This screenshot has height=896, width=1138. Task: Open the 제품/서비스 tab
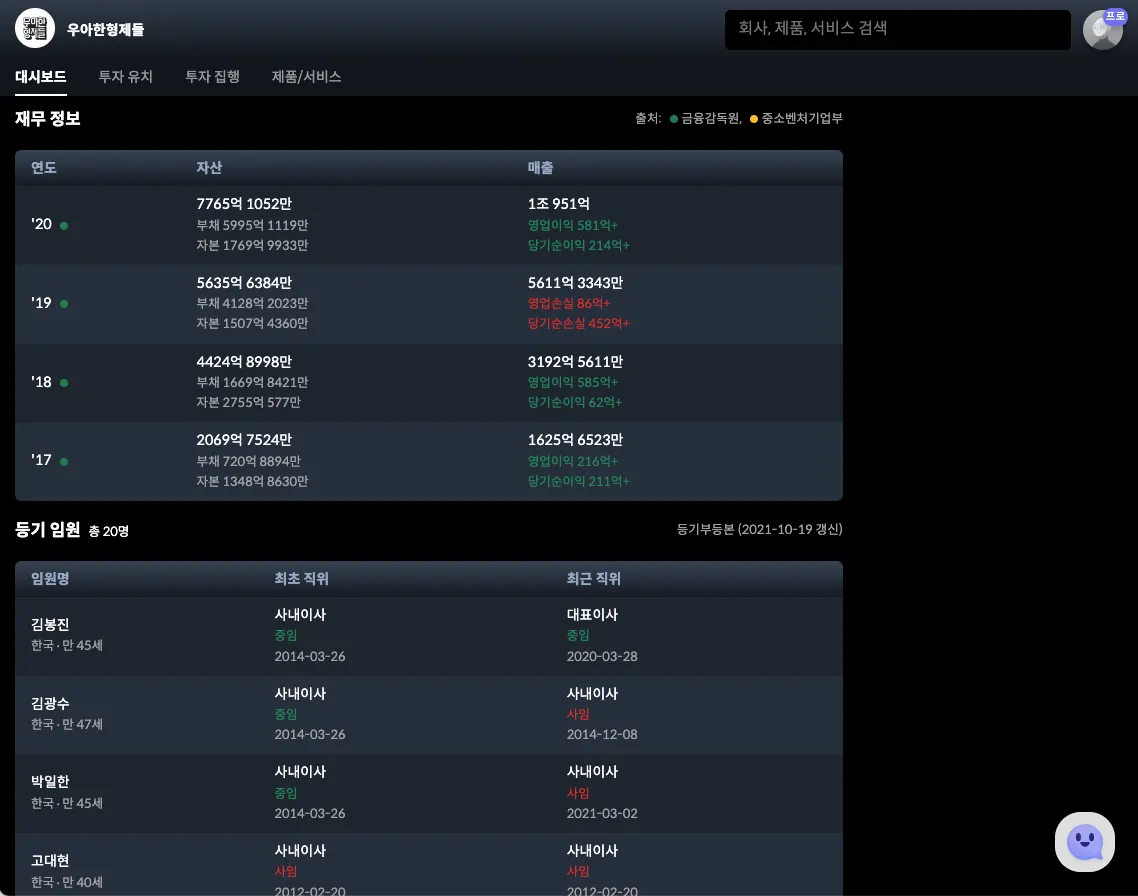306,76
